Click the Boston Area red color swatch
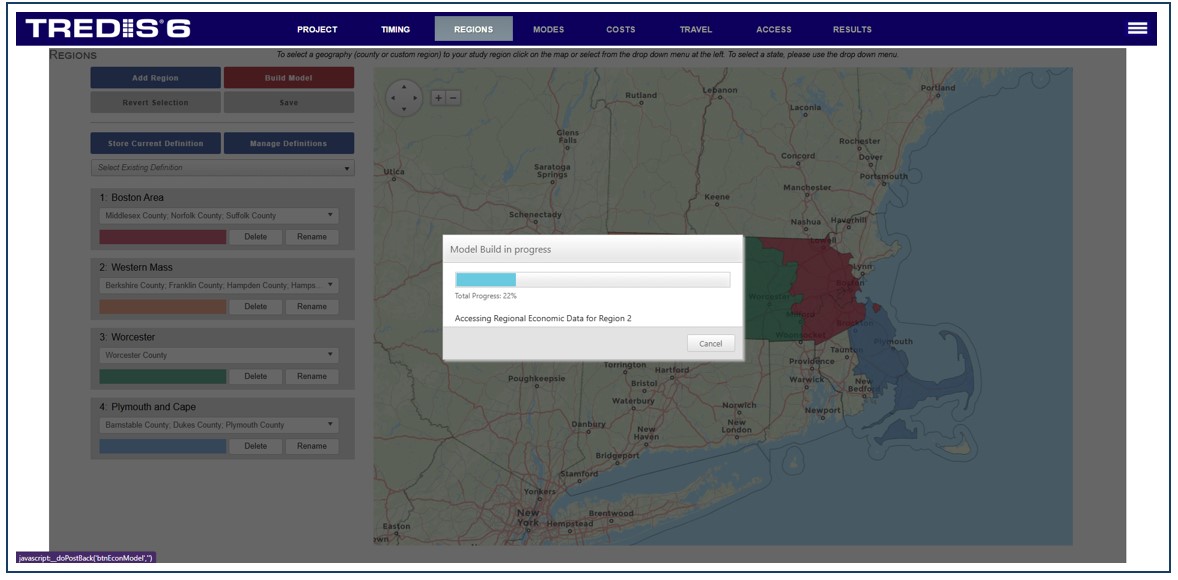The width and height of the screenshot is (1178, 580). [x=163, y=237]
